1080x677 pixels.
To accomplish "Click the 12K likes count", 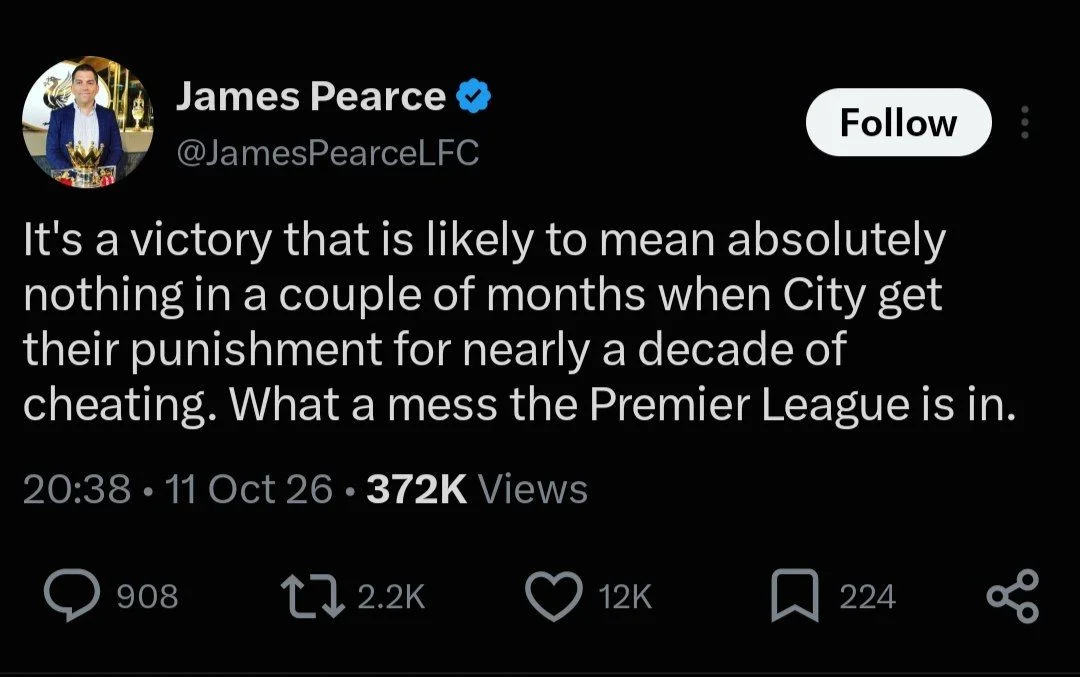I will pos(625,596).
